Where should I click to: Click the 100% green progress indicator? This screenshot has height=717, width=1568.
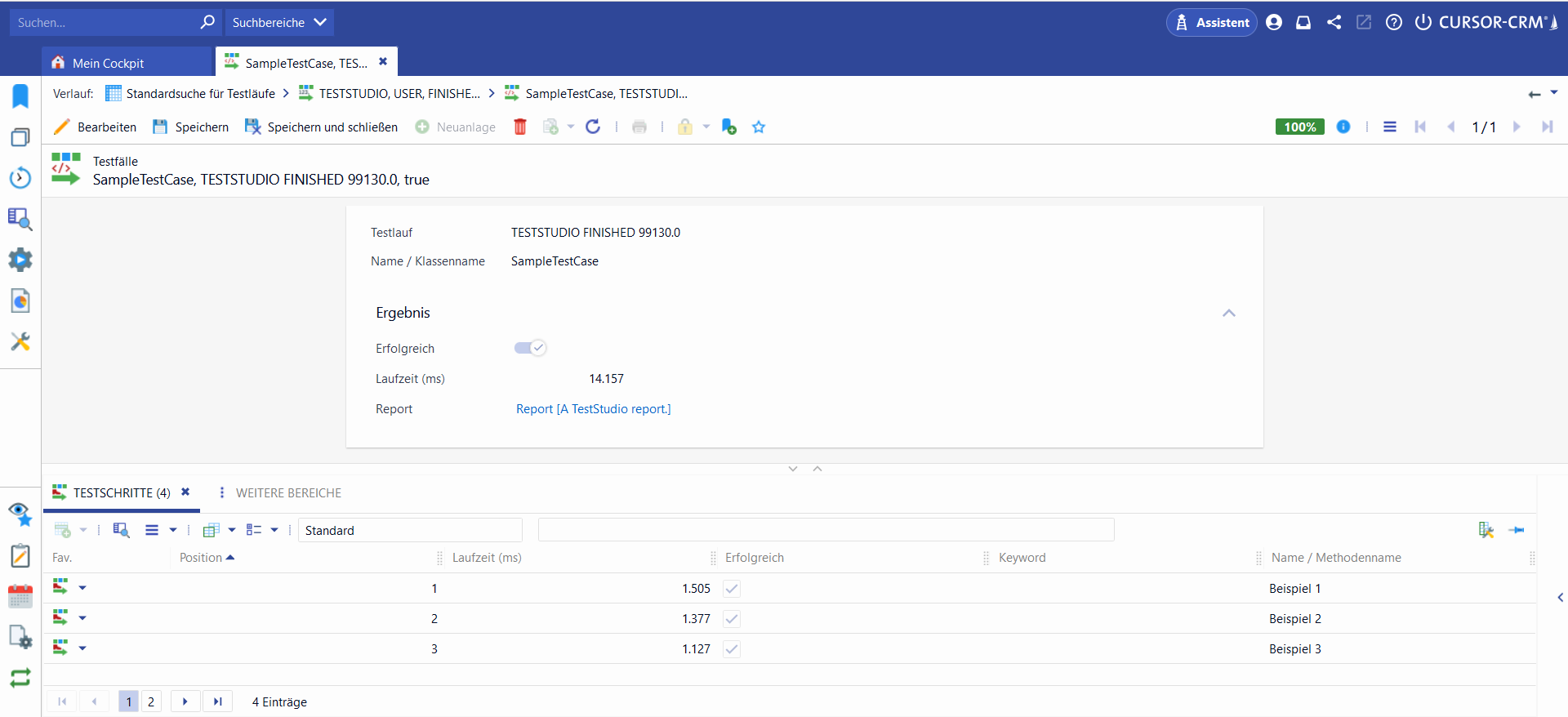(1299, 127)
